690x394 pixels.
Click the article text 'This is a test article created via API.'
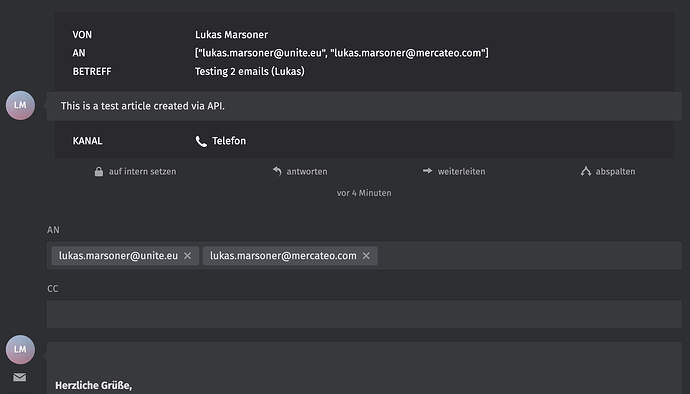[143, 106]
